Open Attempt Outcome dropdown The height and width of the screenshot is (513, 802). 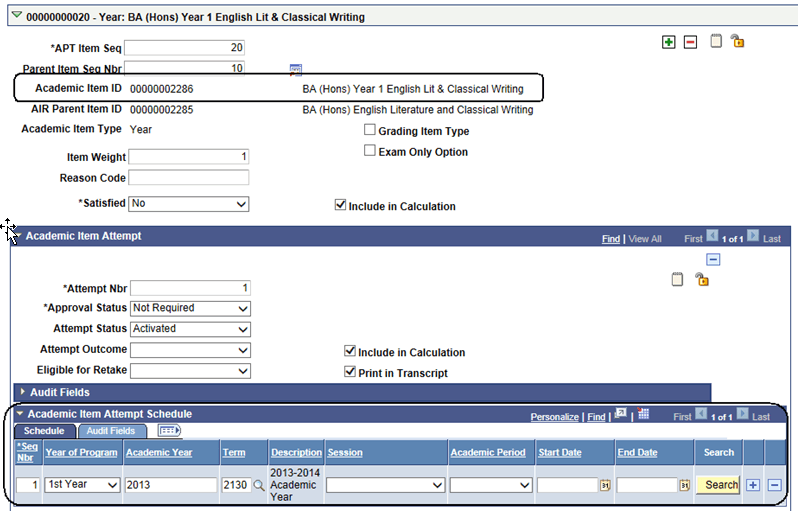(190, 350)
